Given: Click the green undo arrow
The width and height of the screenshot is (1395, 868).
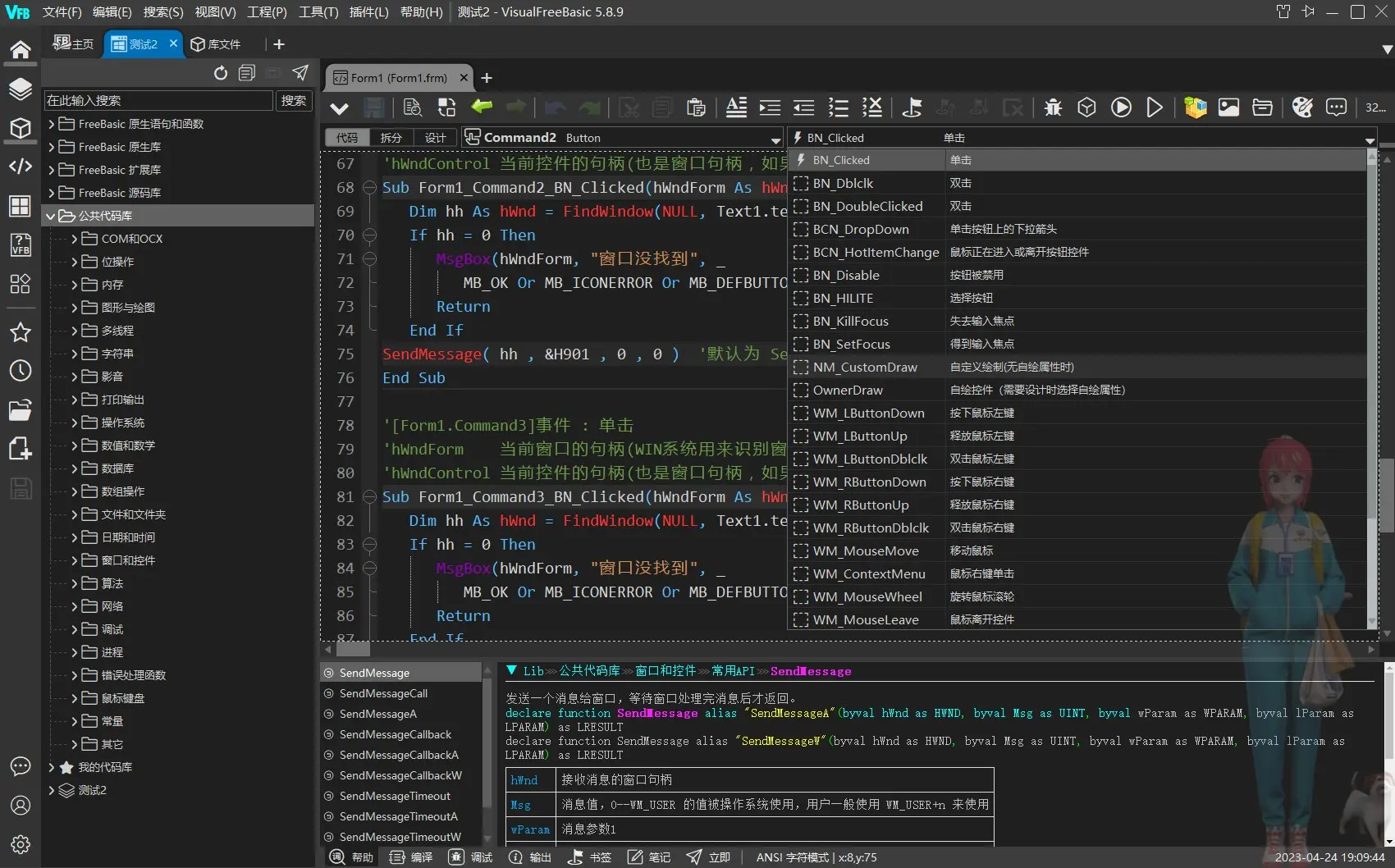Looking at the screenshot, I should 482,107.
